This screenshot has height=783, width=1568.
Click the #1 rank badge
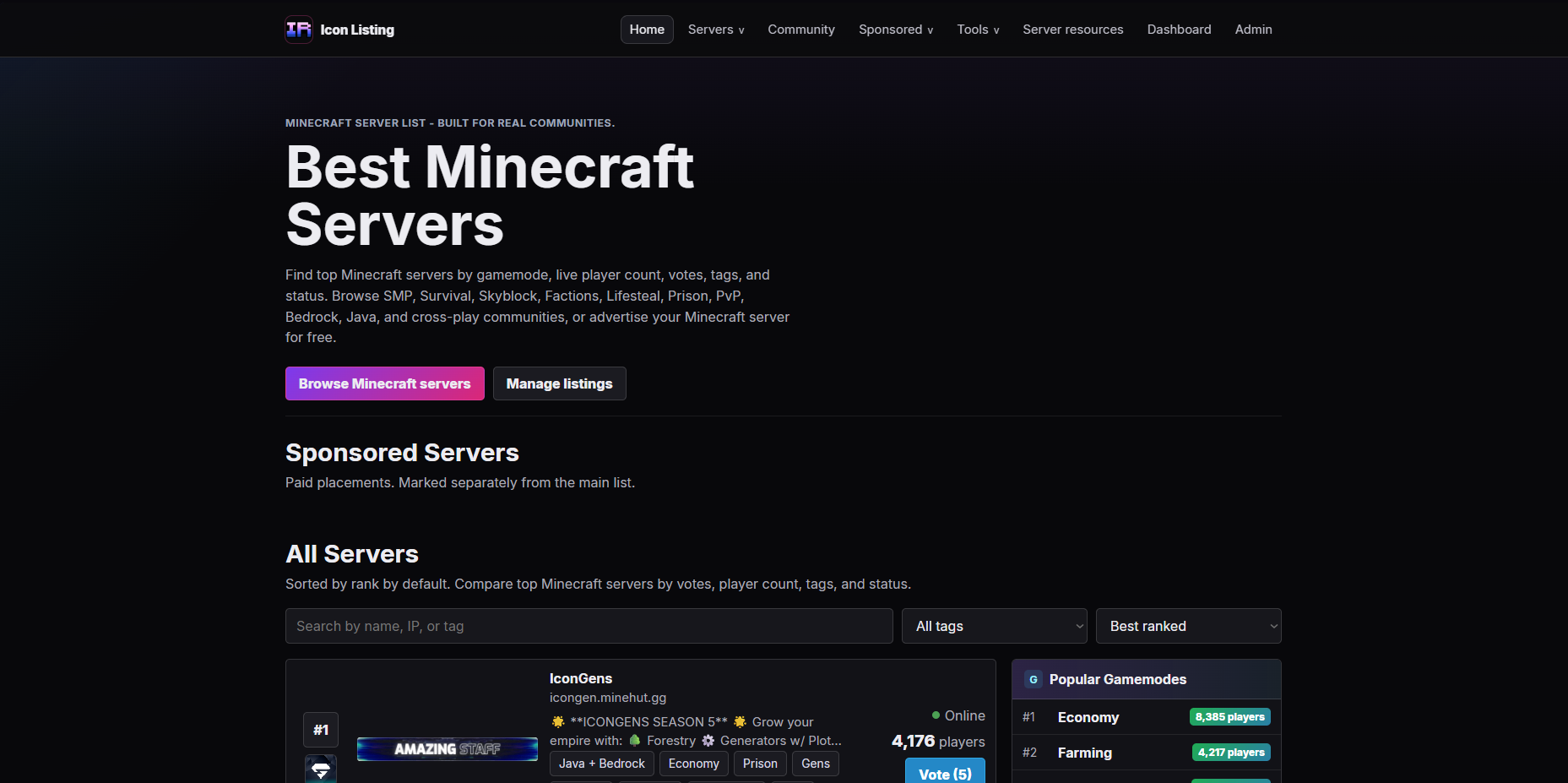pyautogui.click(x=321, y=730)
